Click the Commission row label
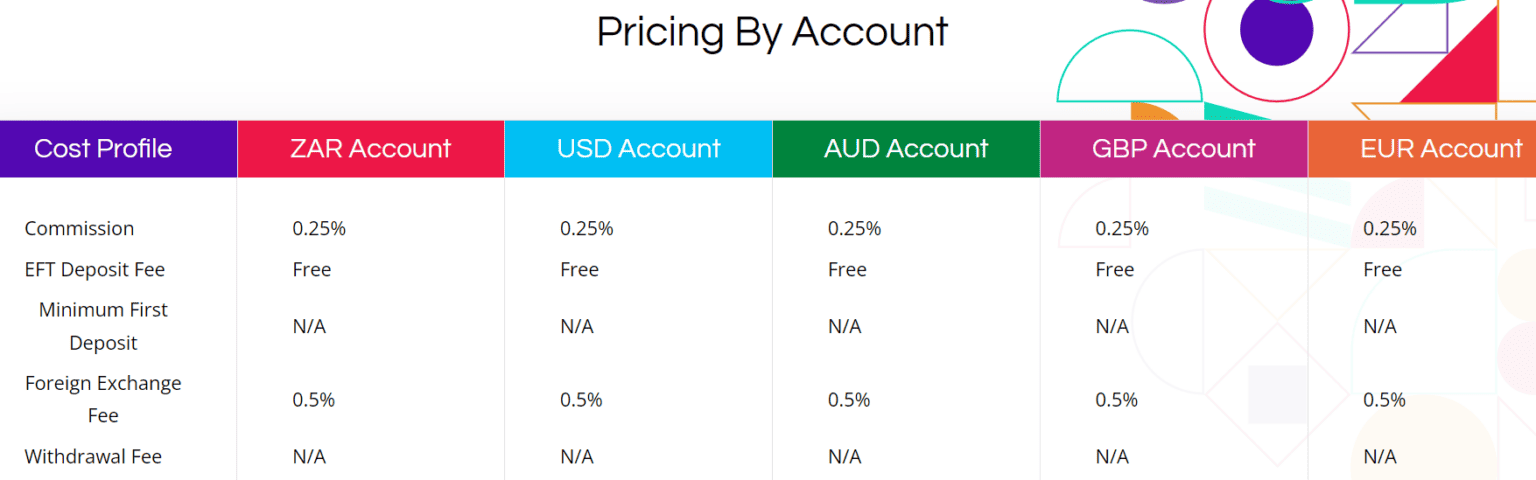The width and height of the screenshot is (1536, 480). click(79, 228)
